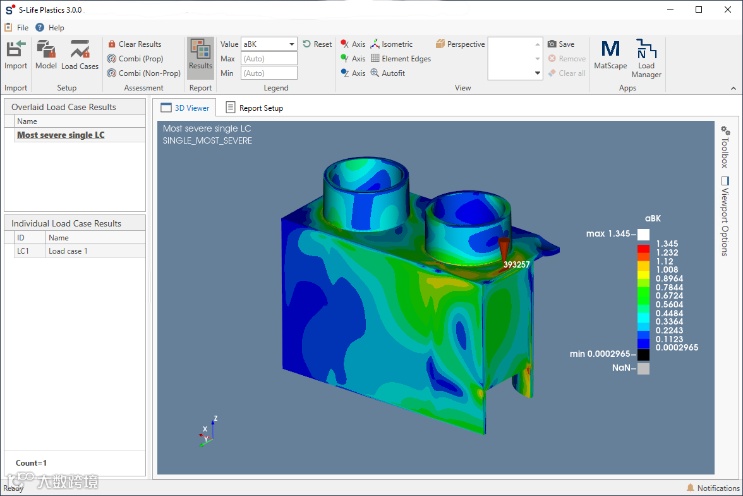
Task: Open the Toolbox side panel
Action: coord(725,147)
